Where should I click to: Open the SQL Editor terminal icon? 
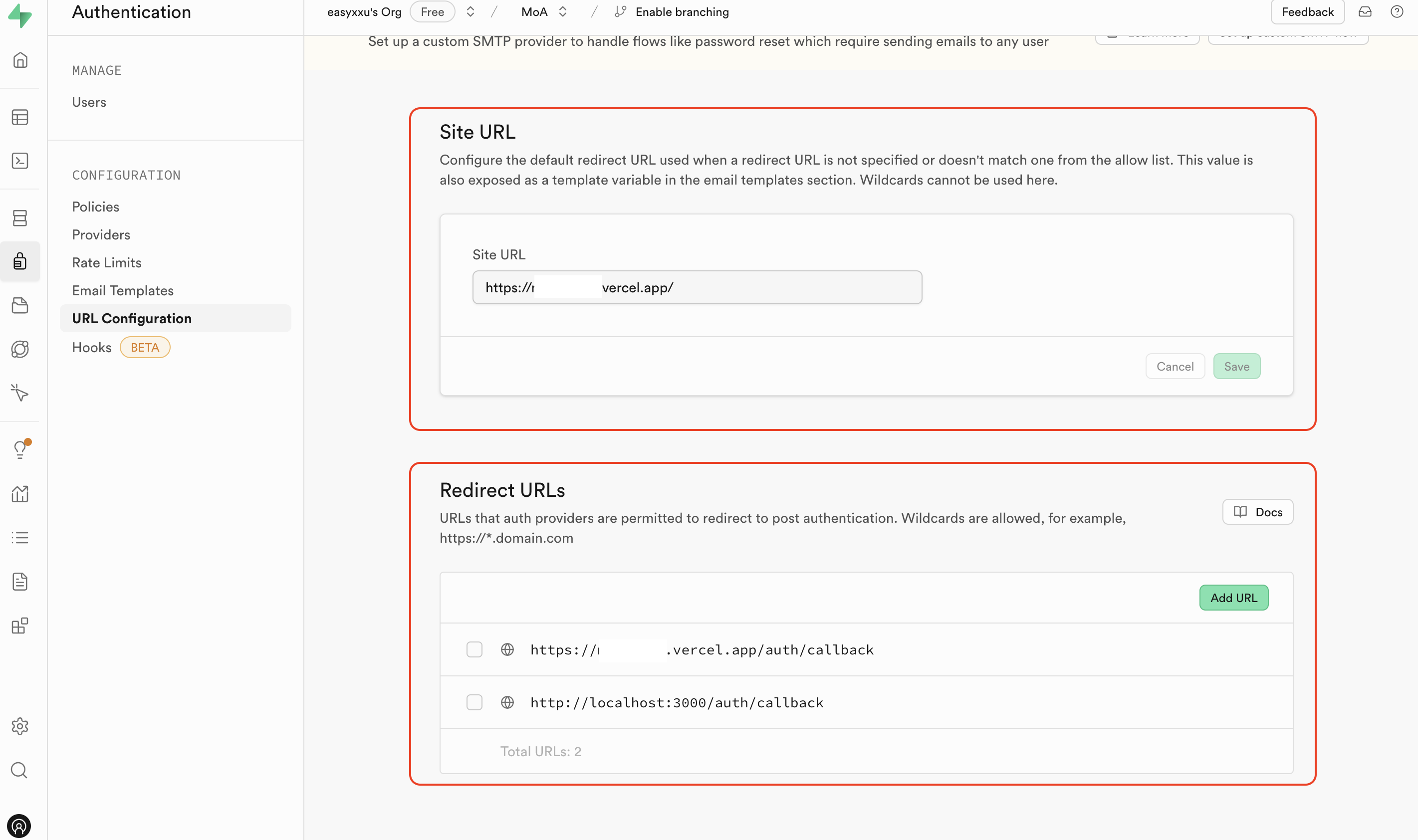pyautogui.click(x=20, y=161)
